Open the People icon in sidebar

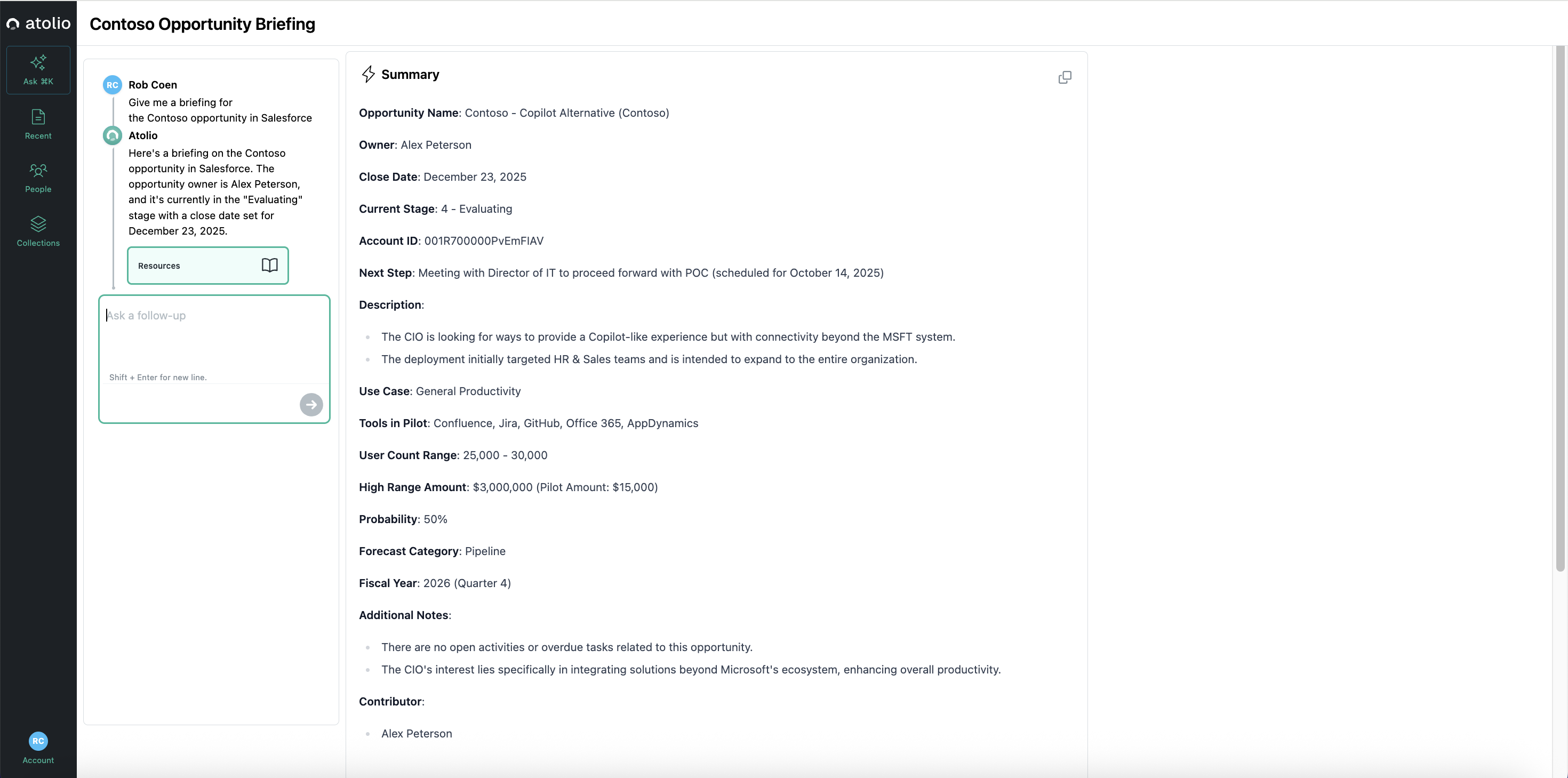(x=38, y=171)
